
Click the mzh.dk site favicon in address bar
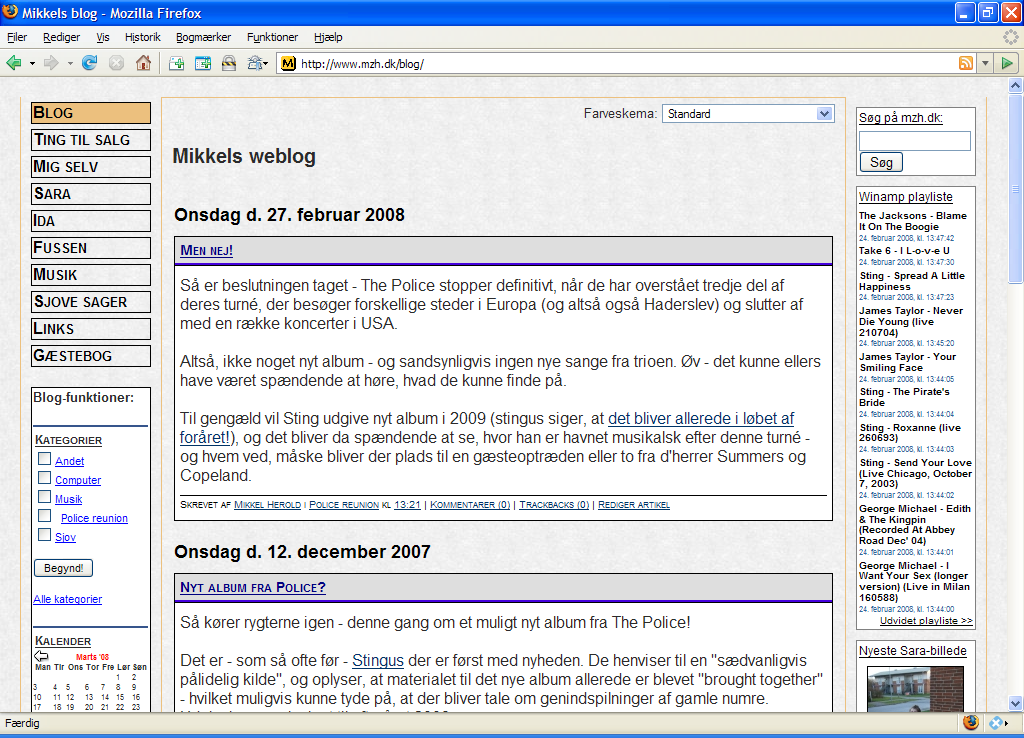pyautogui.click(x=288, y=63)
